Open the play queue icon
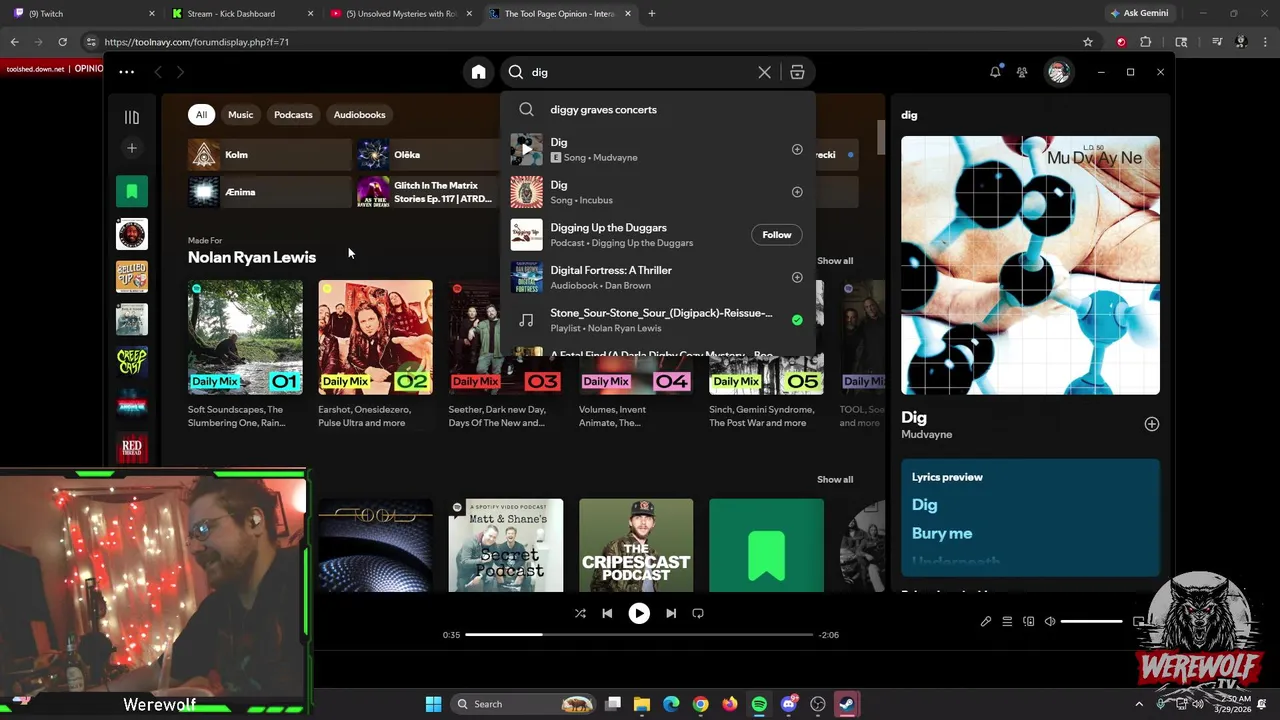The height and width of the screenshot is (720, 1280). pyautogui.click(x=1007, y=622)
